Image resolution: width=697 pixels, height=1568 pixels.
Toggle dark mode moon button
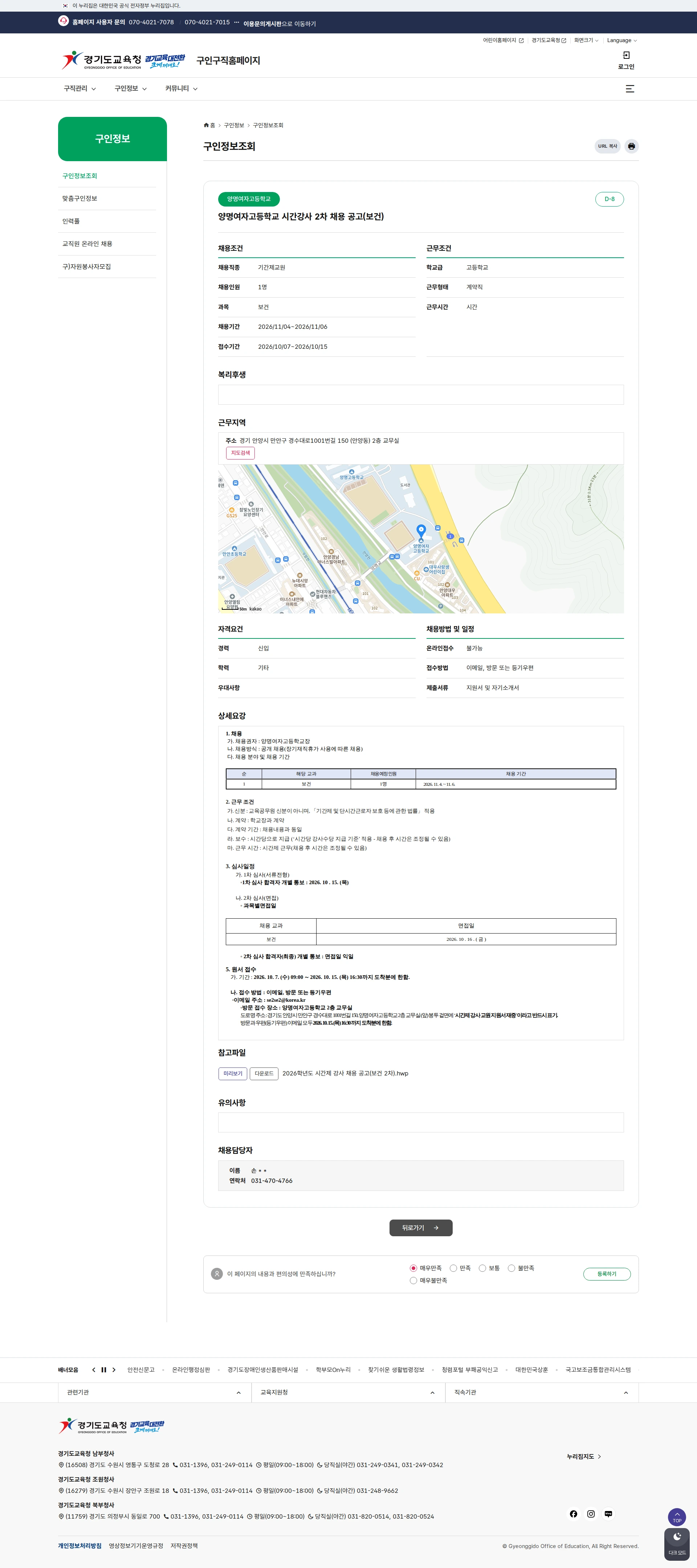(x=677, y=1544)
